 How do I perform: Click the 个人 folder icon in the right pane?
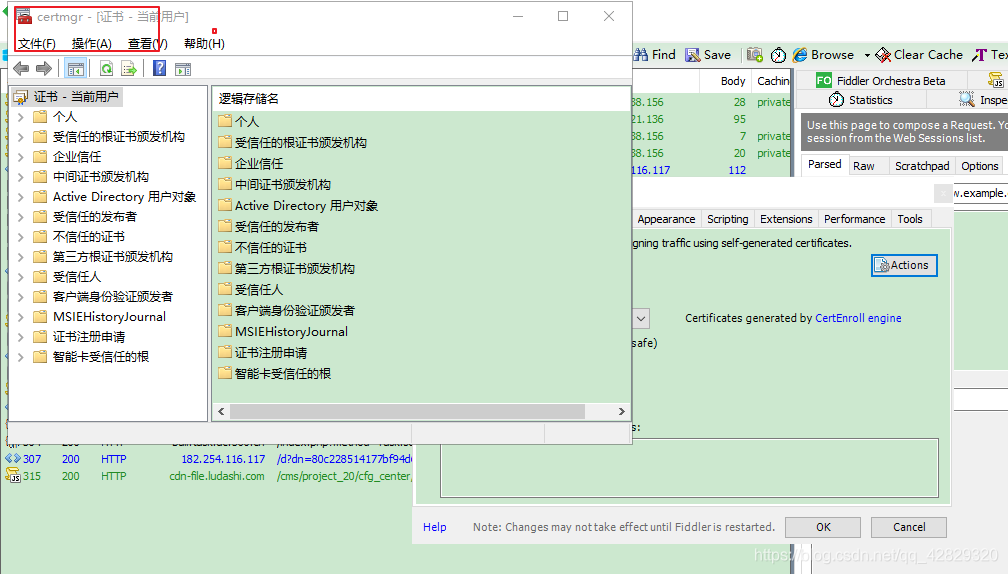pyautogui.click(x=225, y=121)
